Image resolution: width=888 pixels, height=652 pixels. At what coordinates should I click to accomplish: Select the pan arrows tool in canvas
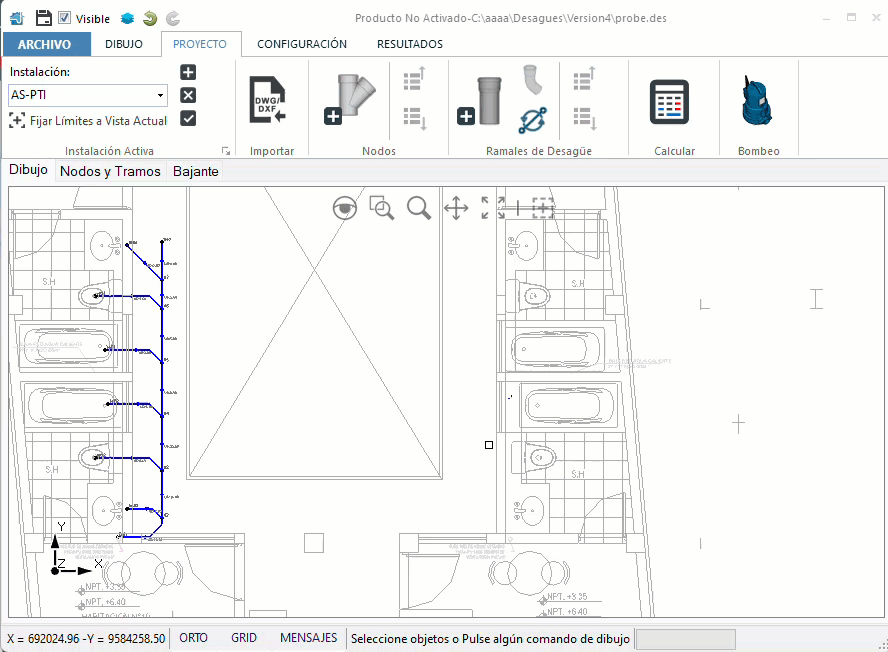[456, 208]
